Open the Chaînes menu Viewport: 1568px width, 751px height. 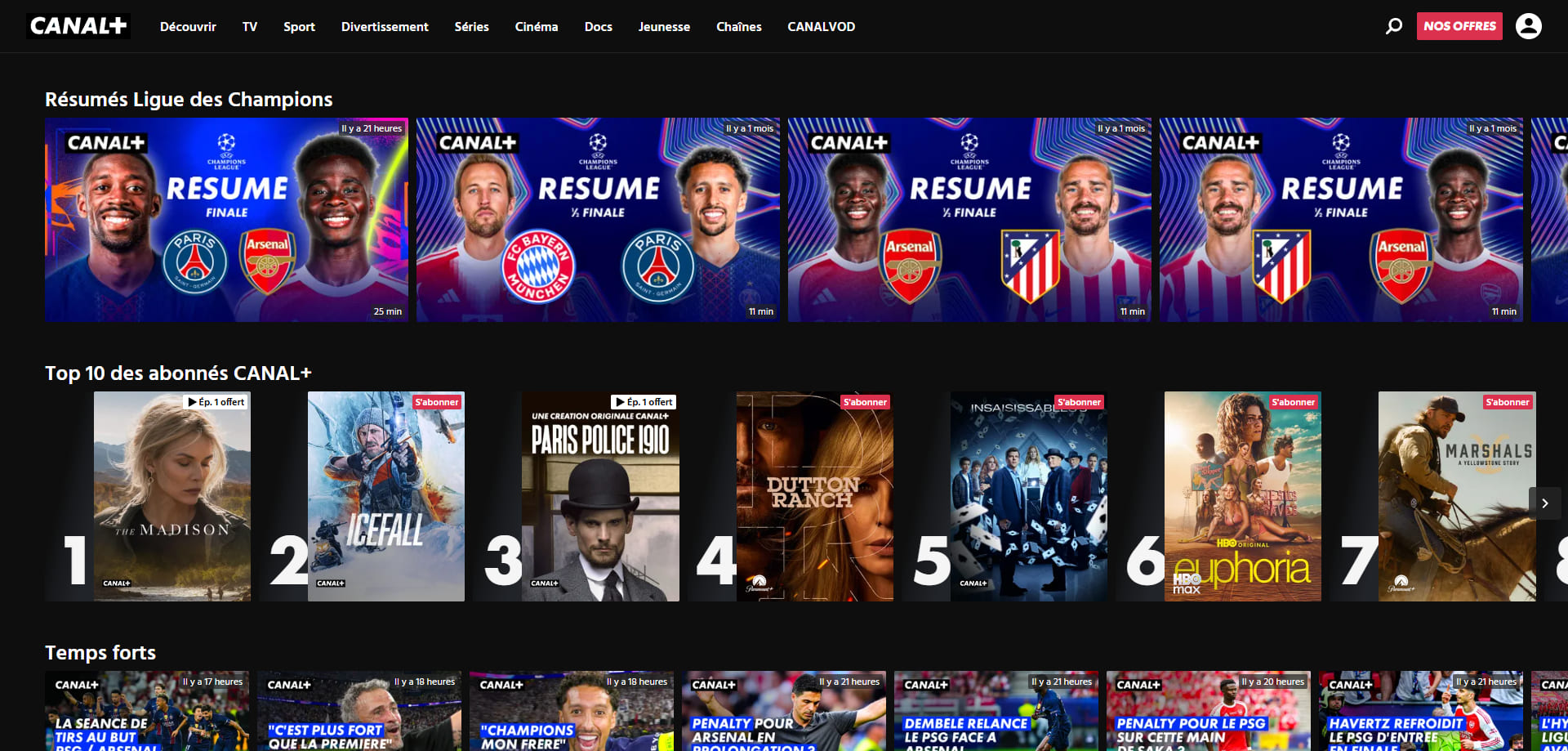[x=739, y=27]
